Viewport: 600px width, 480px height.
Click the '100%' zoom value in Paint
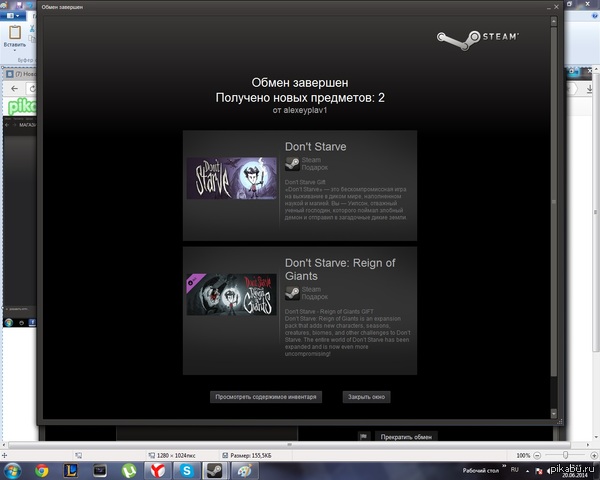pos(523,456)
